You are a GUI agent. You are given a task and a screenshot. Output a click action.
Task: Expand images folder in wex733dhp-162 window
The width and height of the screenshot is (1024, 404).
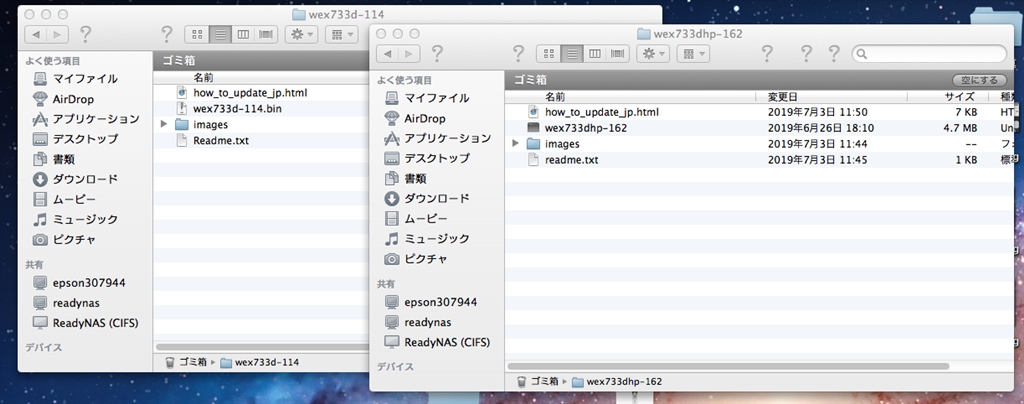coord(516,144)
